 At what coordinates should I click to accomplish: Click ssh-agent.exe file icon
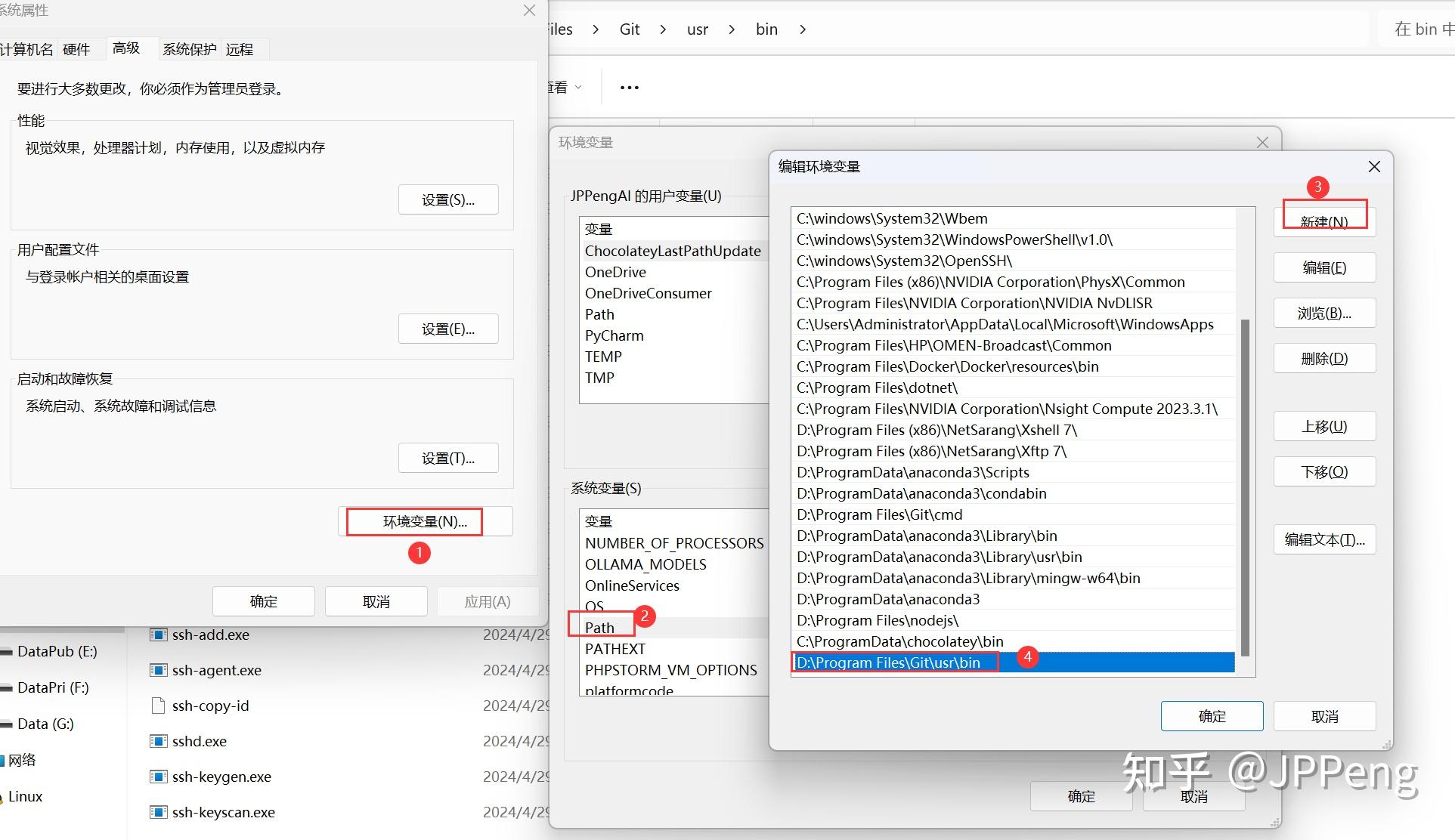[158, 670]
